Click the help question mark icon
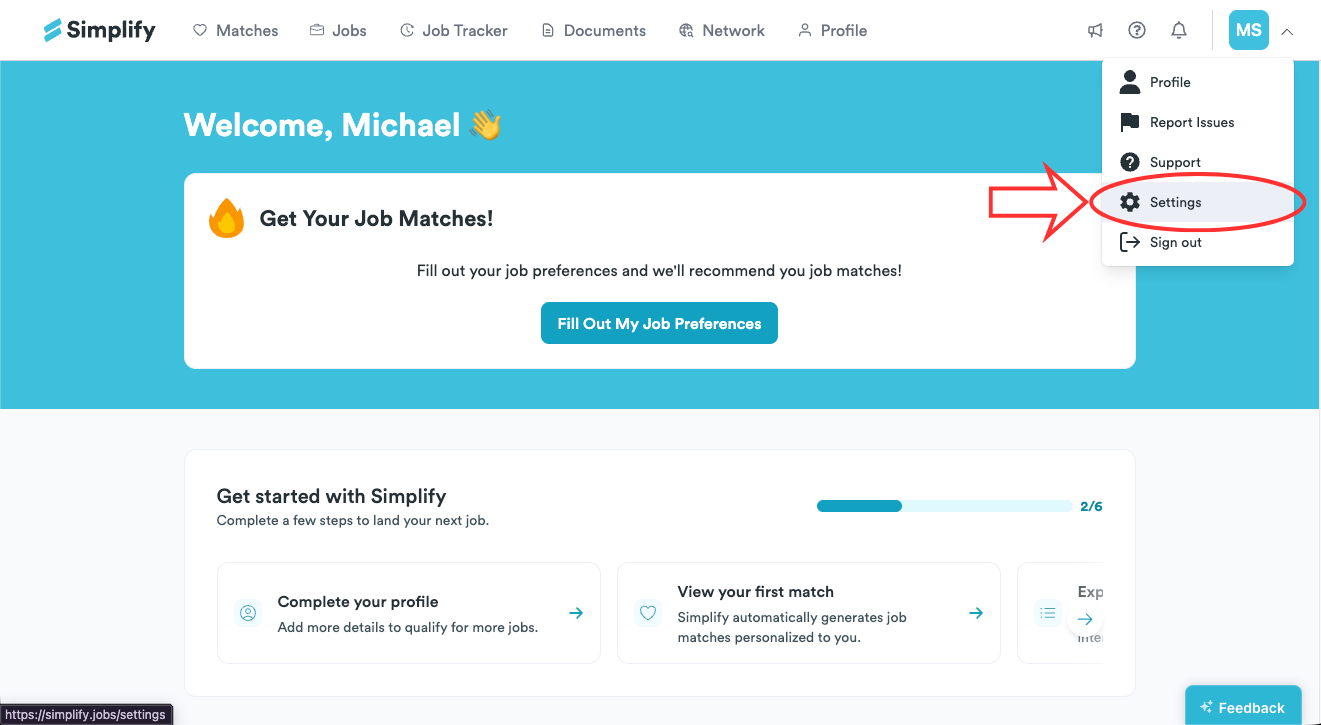 pos(1137,30)
